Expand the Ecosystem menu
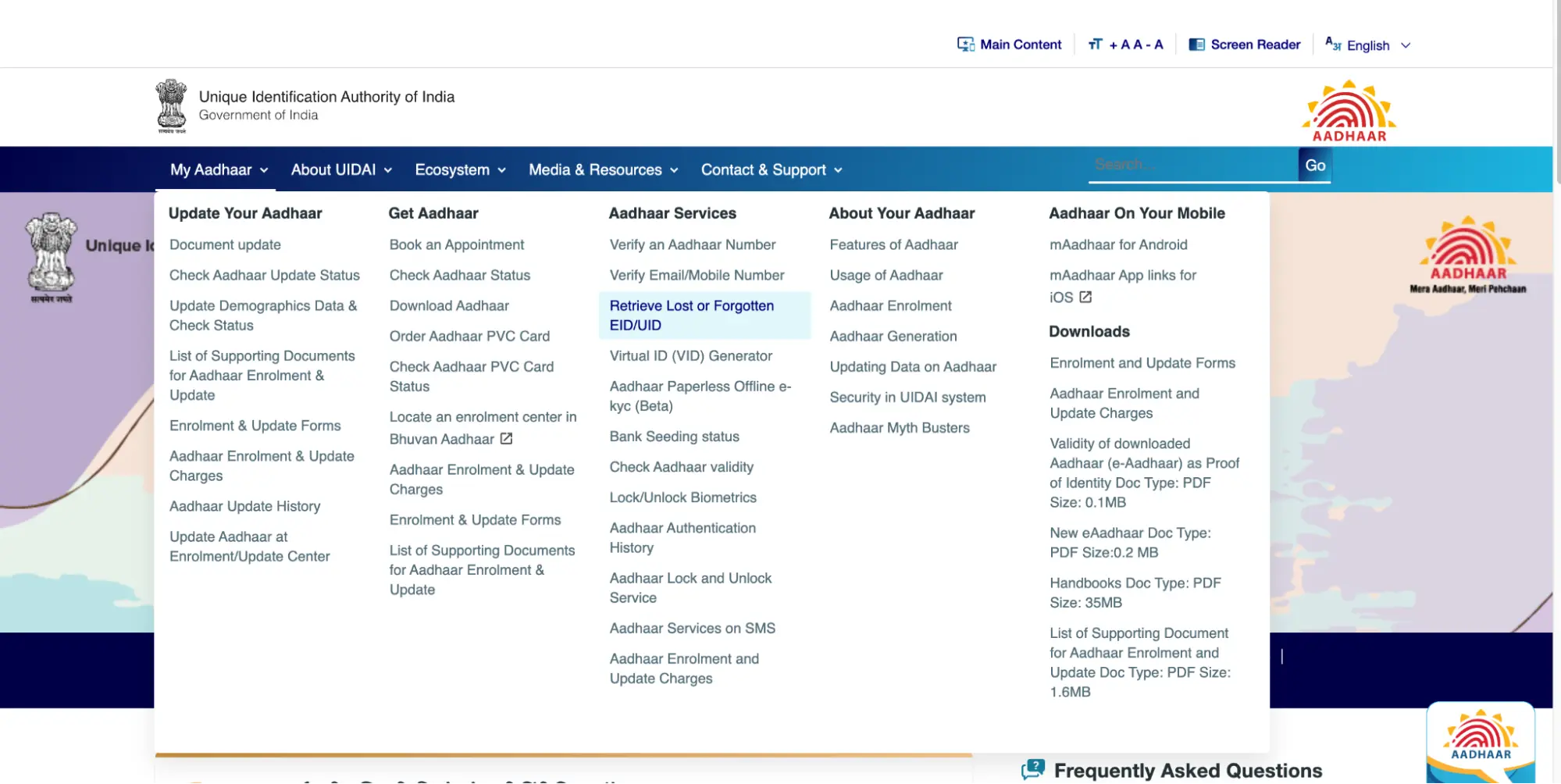1561x784 pixels. pos(460,169)
